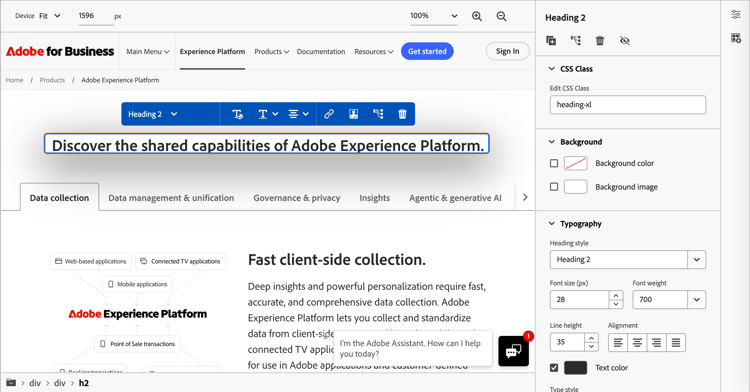Click the clear formatting icon in heading toolbar
750x392 pixels.
(237, 114)
